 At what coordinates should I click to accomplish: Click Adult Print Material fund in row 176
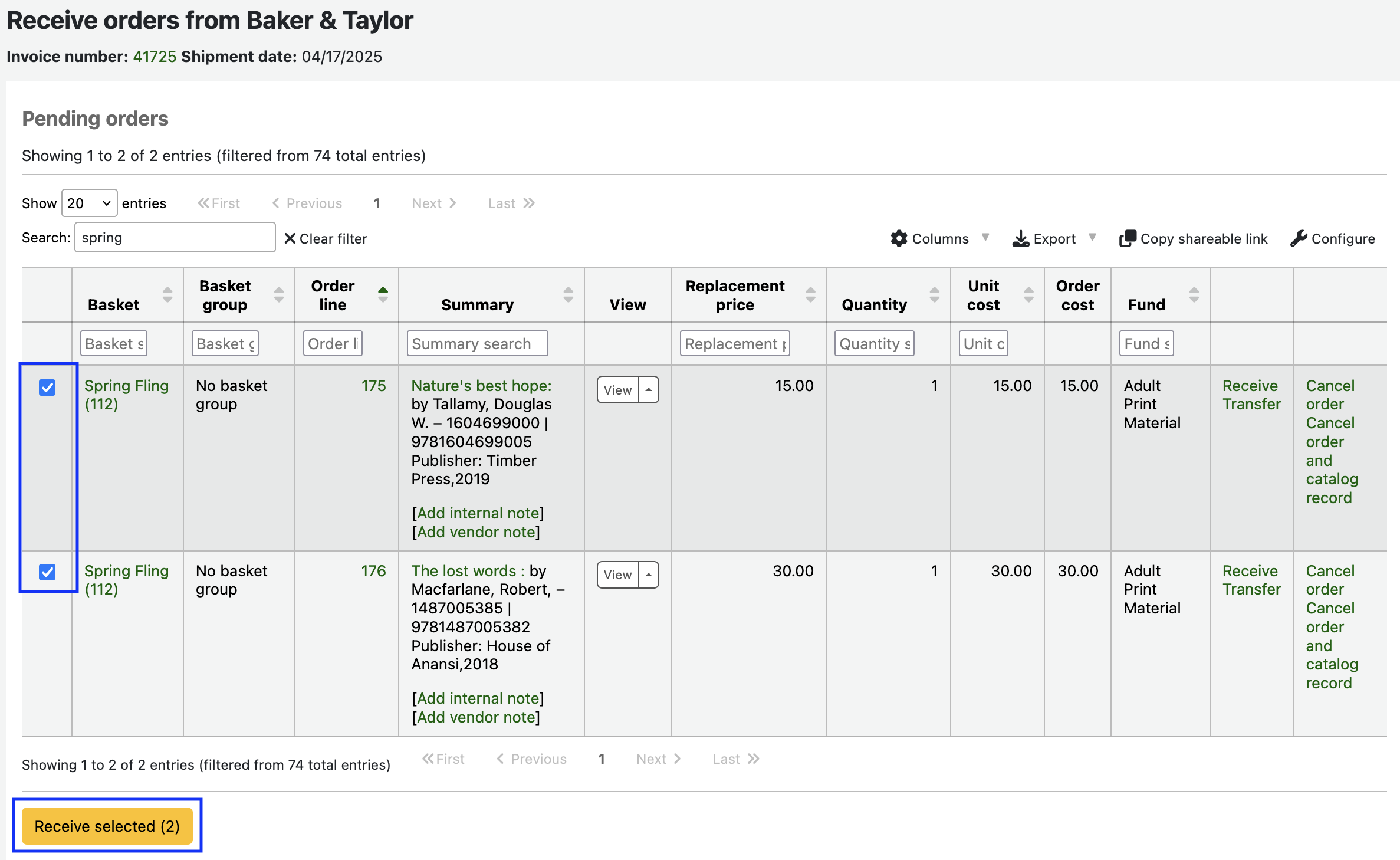pos(1152,589)
